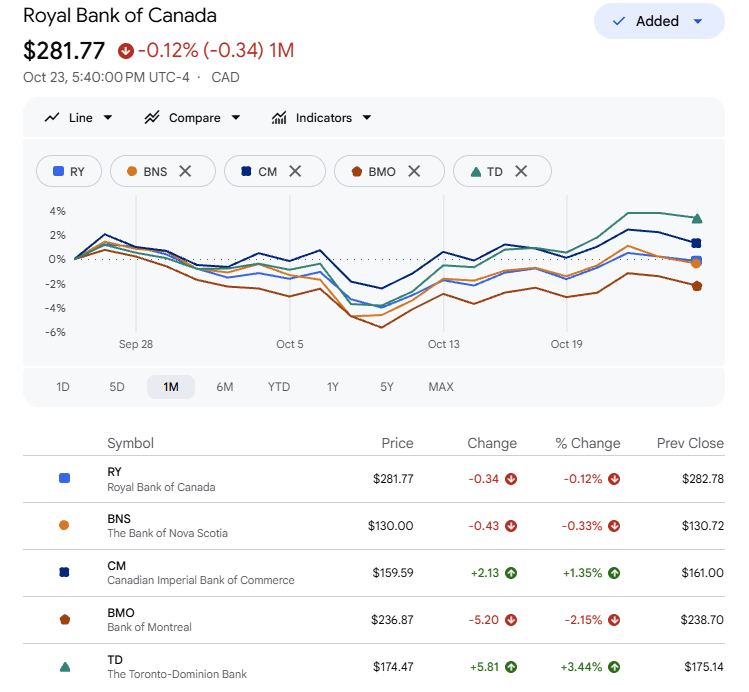Click the BMO end marker on chart

(x=697, y=286)
